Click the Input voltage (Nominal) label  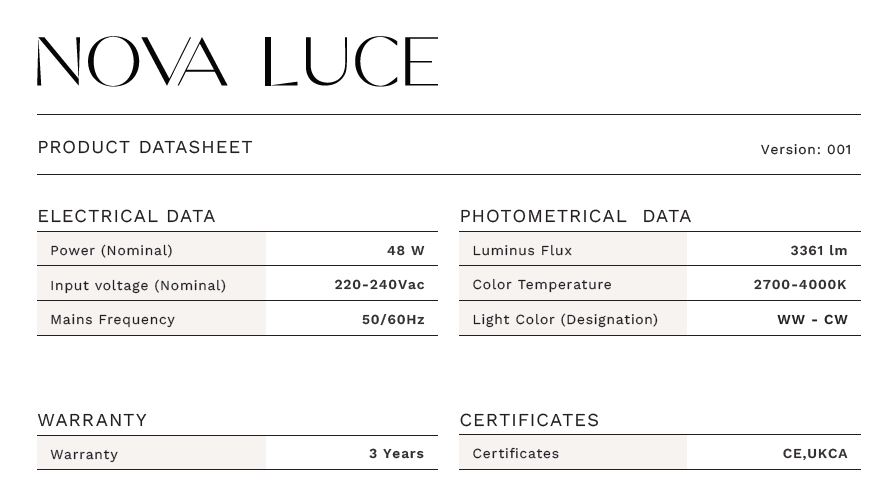click(138, 285)
